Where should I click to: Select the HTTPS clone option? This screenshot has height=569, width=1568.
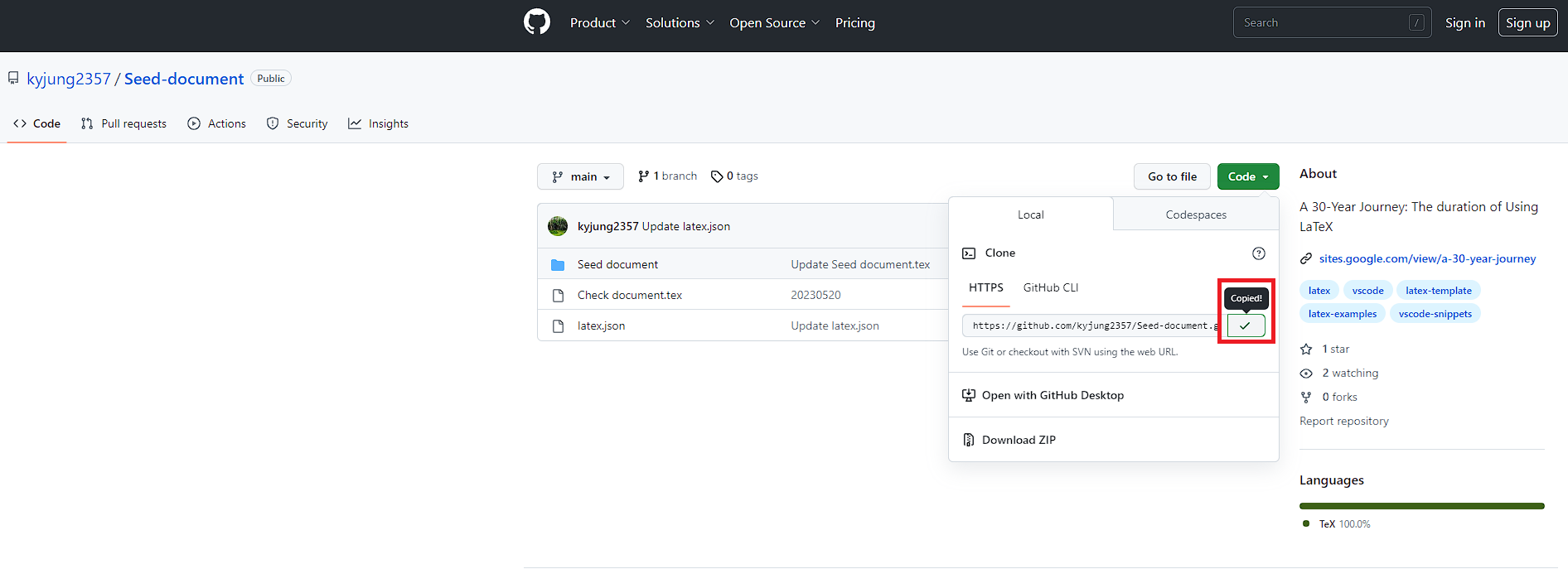point(985,287)
